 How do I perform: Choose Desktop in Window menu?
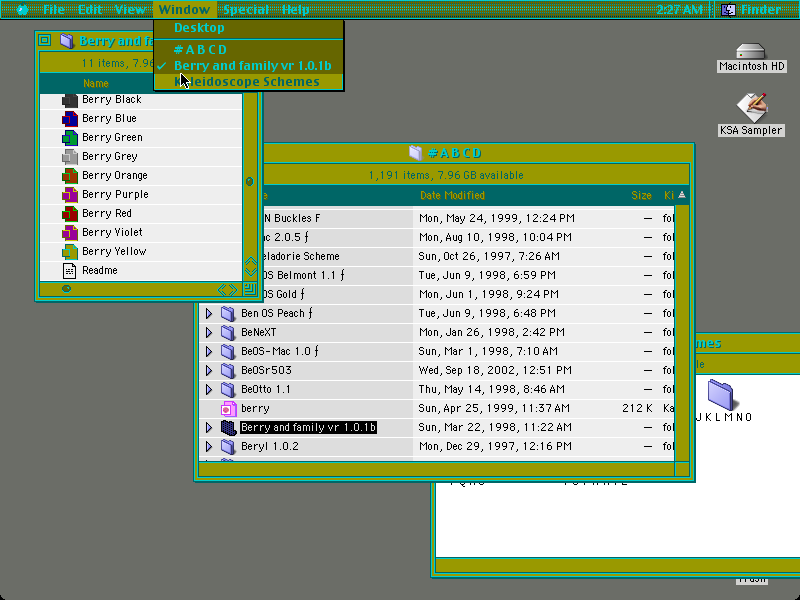(248, 28)
